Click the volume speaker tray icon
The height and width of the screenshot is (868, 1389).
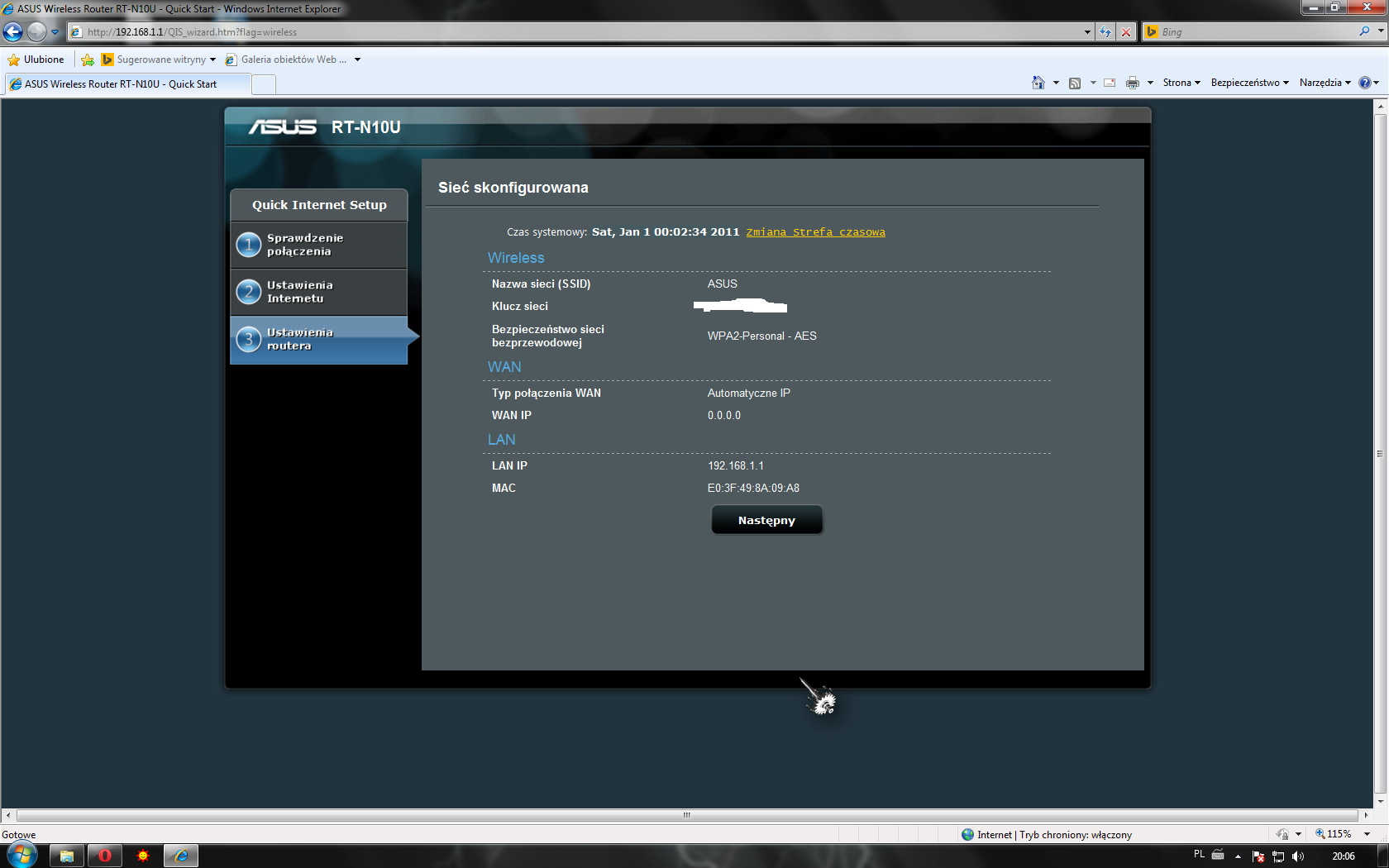pos(1298,856)
